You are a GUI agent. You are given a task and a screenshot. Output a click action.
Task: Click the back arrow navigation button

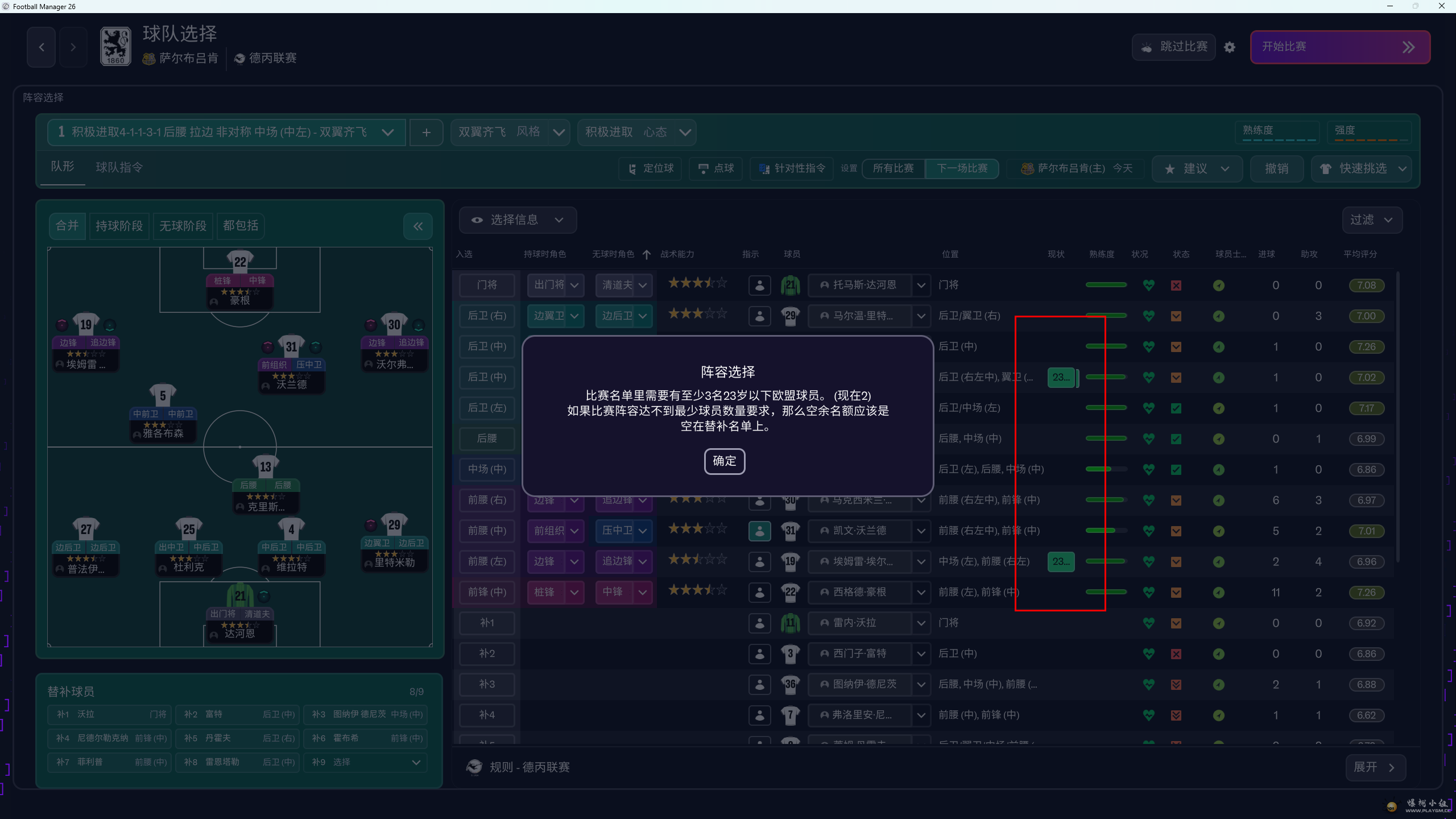coord(42,47)
